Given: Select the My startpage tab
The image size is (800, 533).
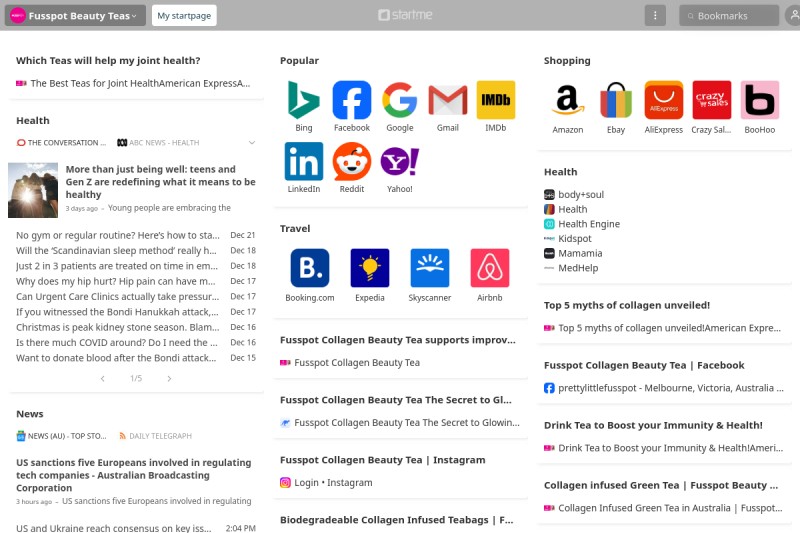Looking at the screenshot, I should [x=184, y=15].
